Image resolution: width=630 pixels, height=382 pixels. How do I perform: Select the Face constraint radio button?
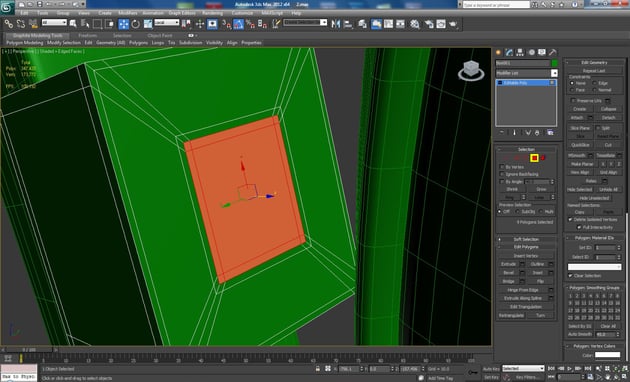pyautogui.click(x=572, y=90)
